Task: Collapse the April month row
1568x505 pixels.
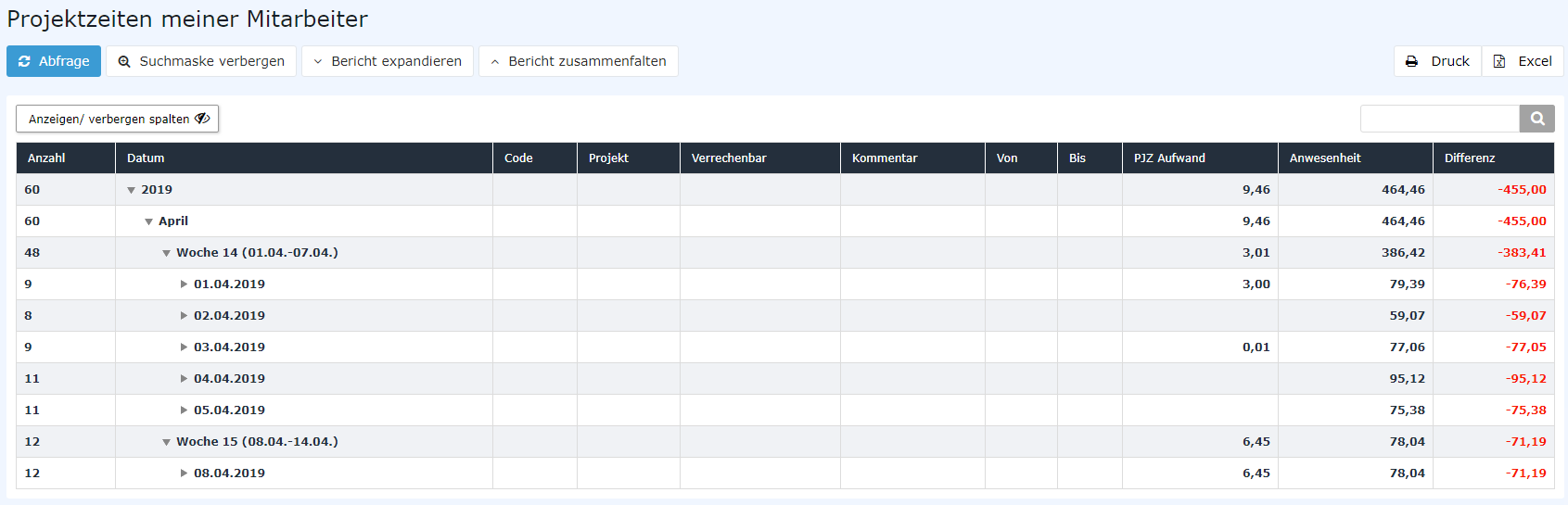Action: [x=149, y=221]
